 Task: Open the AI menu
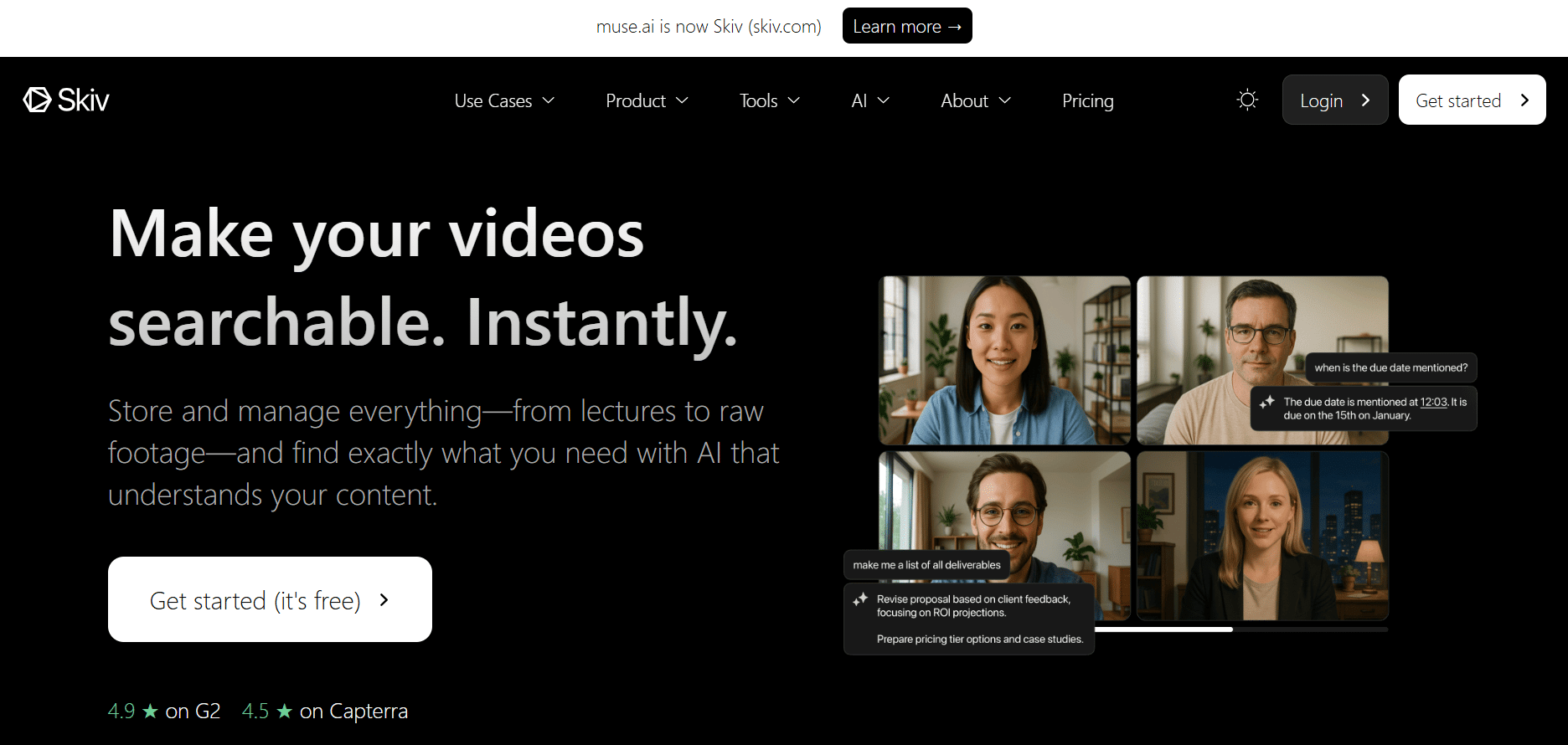pos(870,100)
